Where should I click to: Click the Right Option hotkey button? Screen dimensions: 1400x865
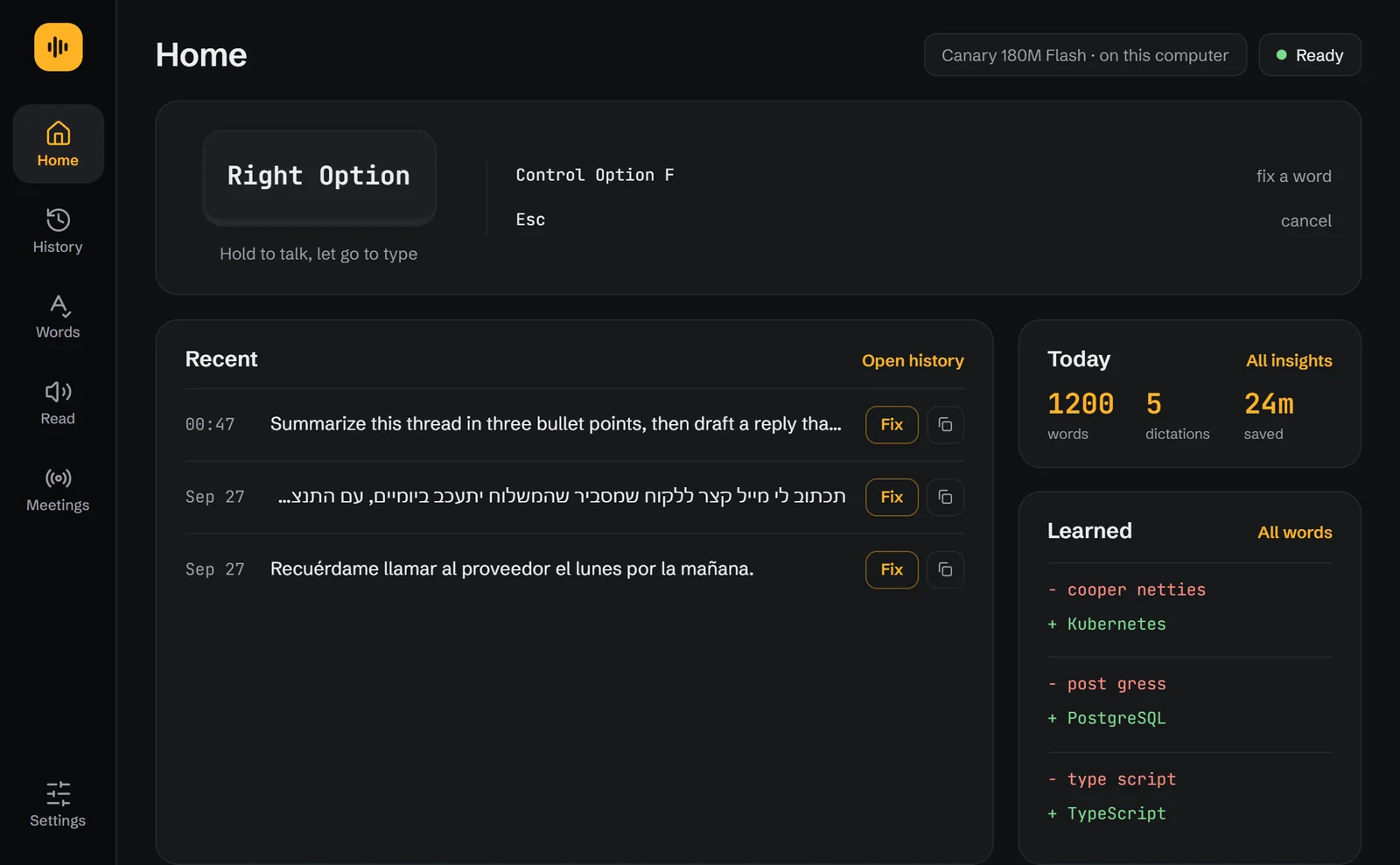(319, 176)
